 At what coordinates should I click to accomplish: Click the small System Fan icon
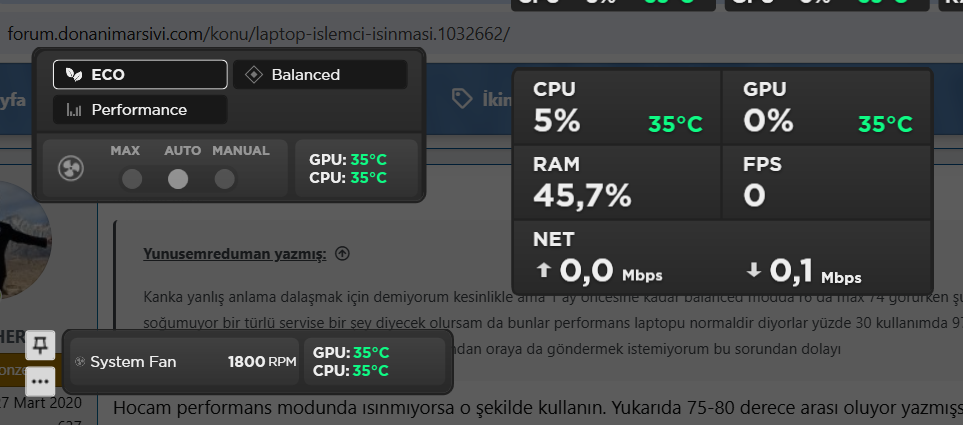pos(80,362)
